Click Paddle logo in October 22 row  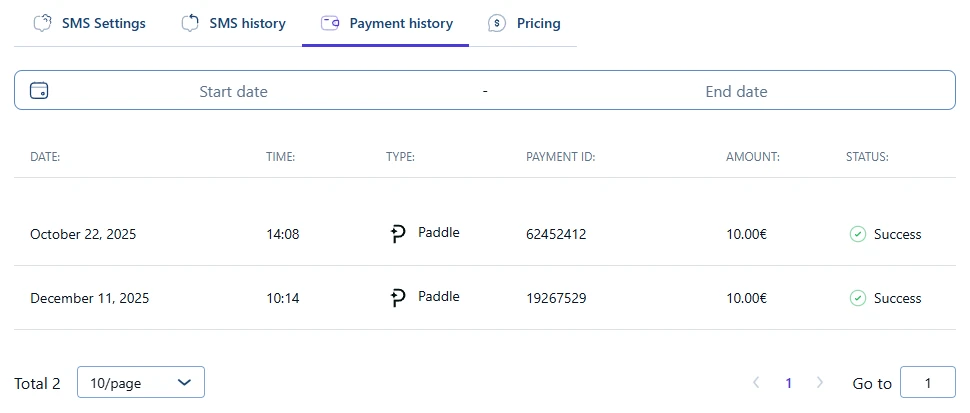(x=398, y=234)
